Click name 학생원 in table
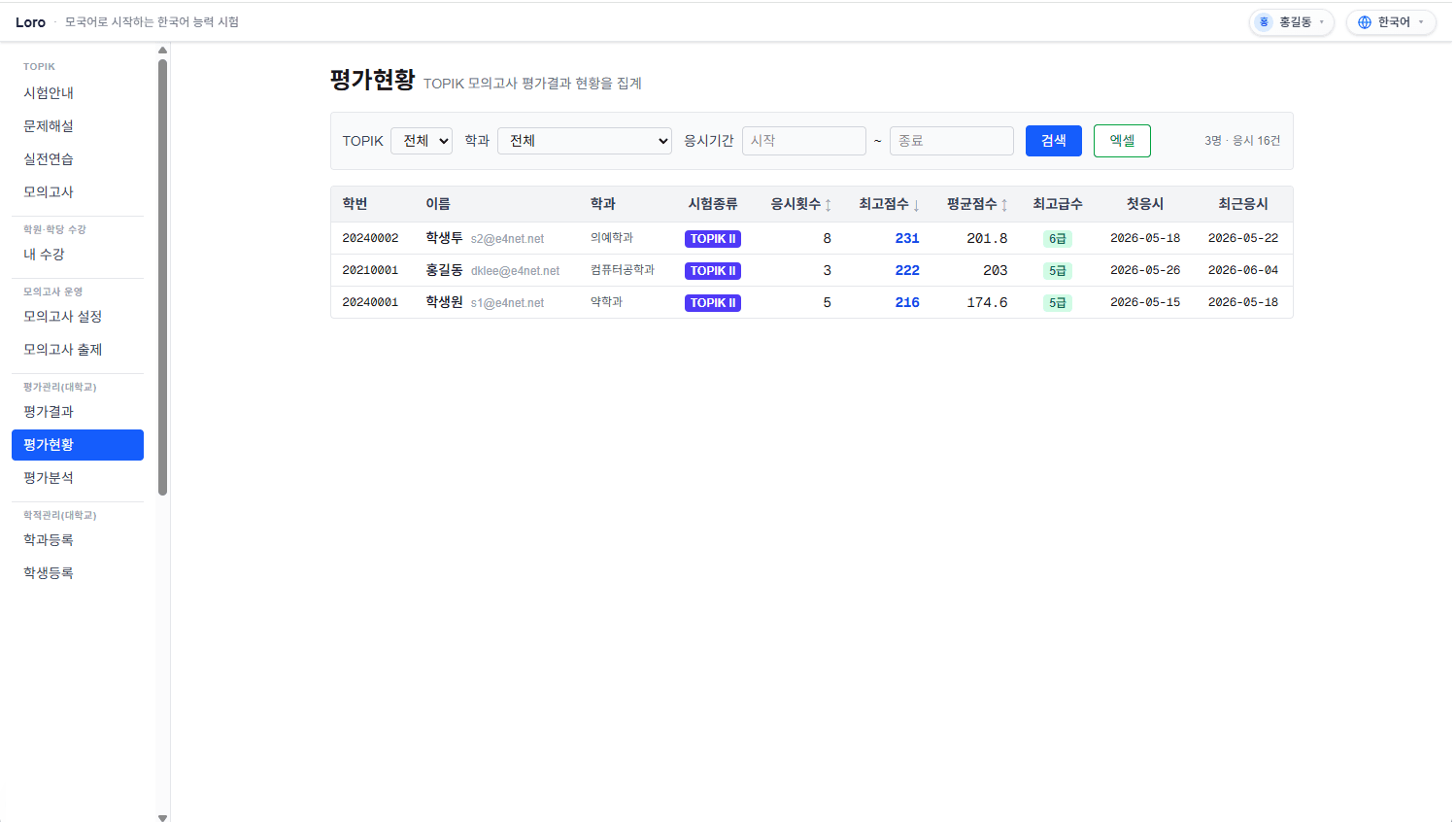 tap(444, 302)
